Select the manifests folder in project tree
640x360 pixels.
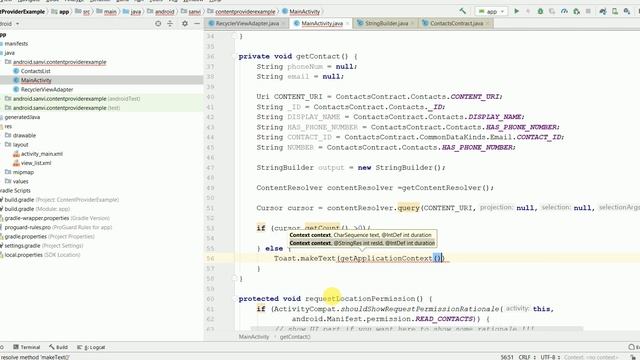tap(16, 43)
